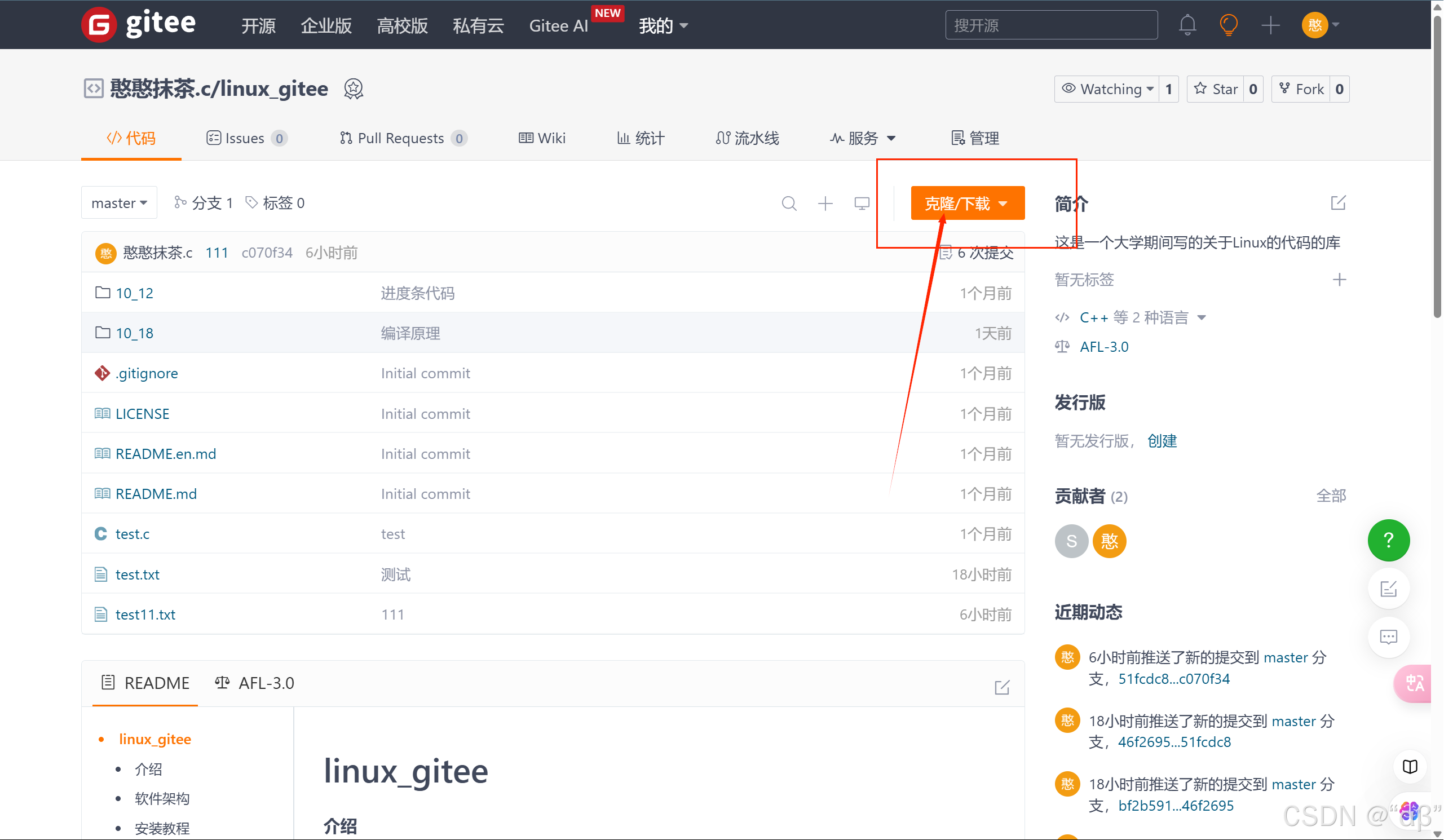Click the orange 憨 contributor avatar
This screenshot has width=1444, height=840.
[1109, 541]
